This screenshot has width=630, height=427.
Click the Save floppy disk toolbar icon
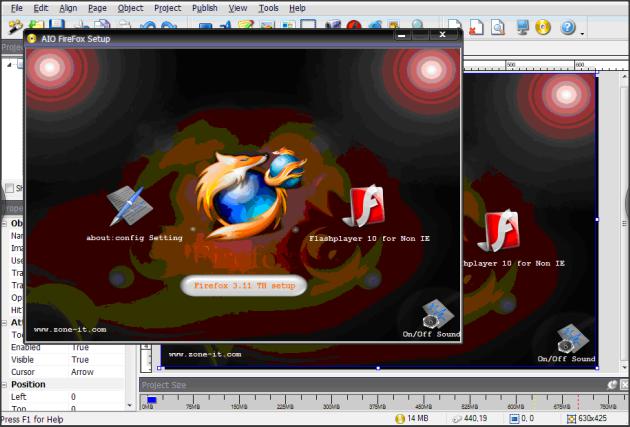coord(57,25)
